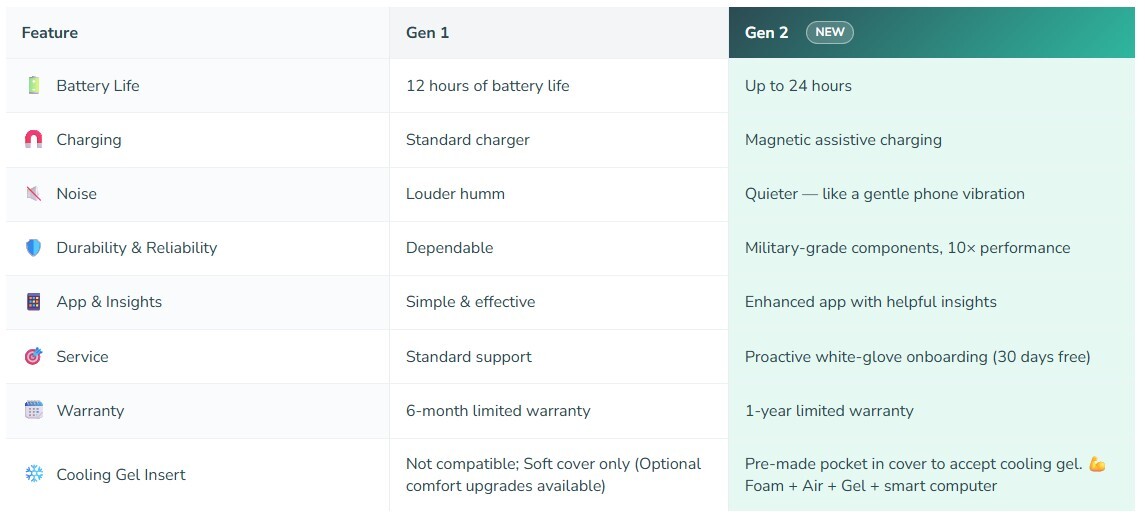This screenshot has height=518, width=1145.
Task: Click the Battery Life row label
Action: coord(98,86)
